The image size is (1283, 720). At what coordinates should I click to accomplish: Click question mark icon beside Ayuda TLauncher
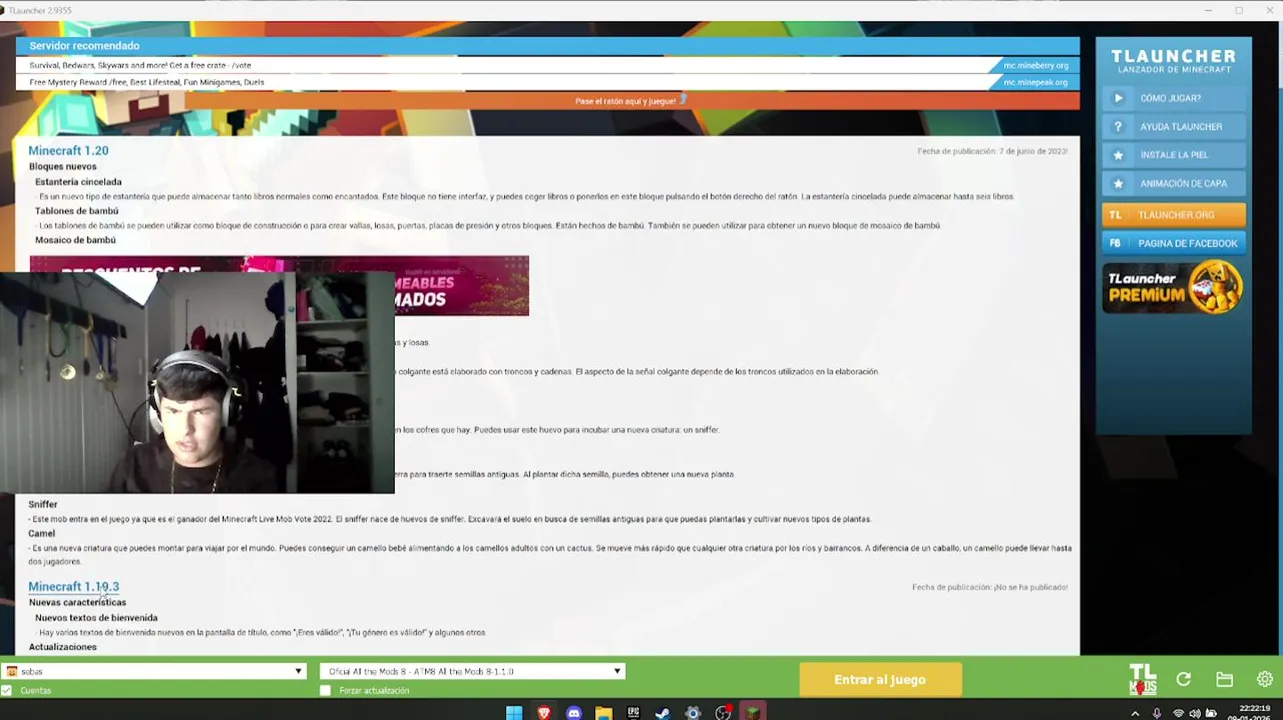[x=1118, y=127]
